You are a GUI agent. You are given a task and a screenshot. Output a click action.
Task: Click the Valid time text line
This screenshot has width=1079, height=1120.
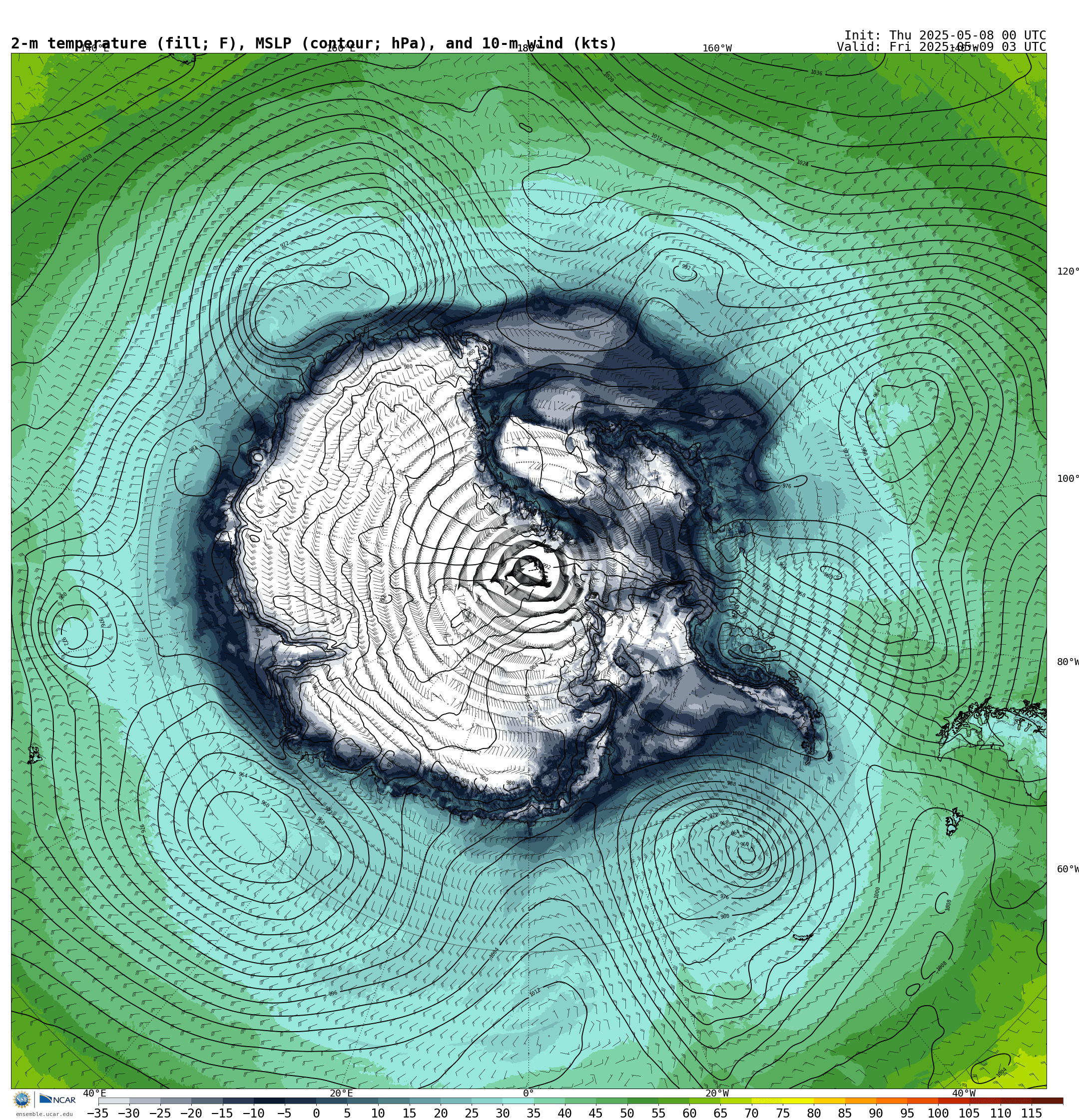[x=941, y=47]
